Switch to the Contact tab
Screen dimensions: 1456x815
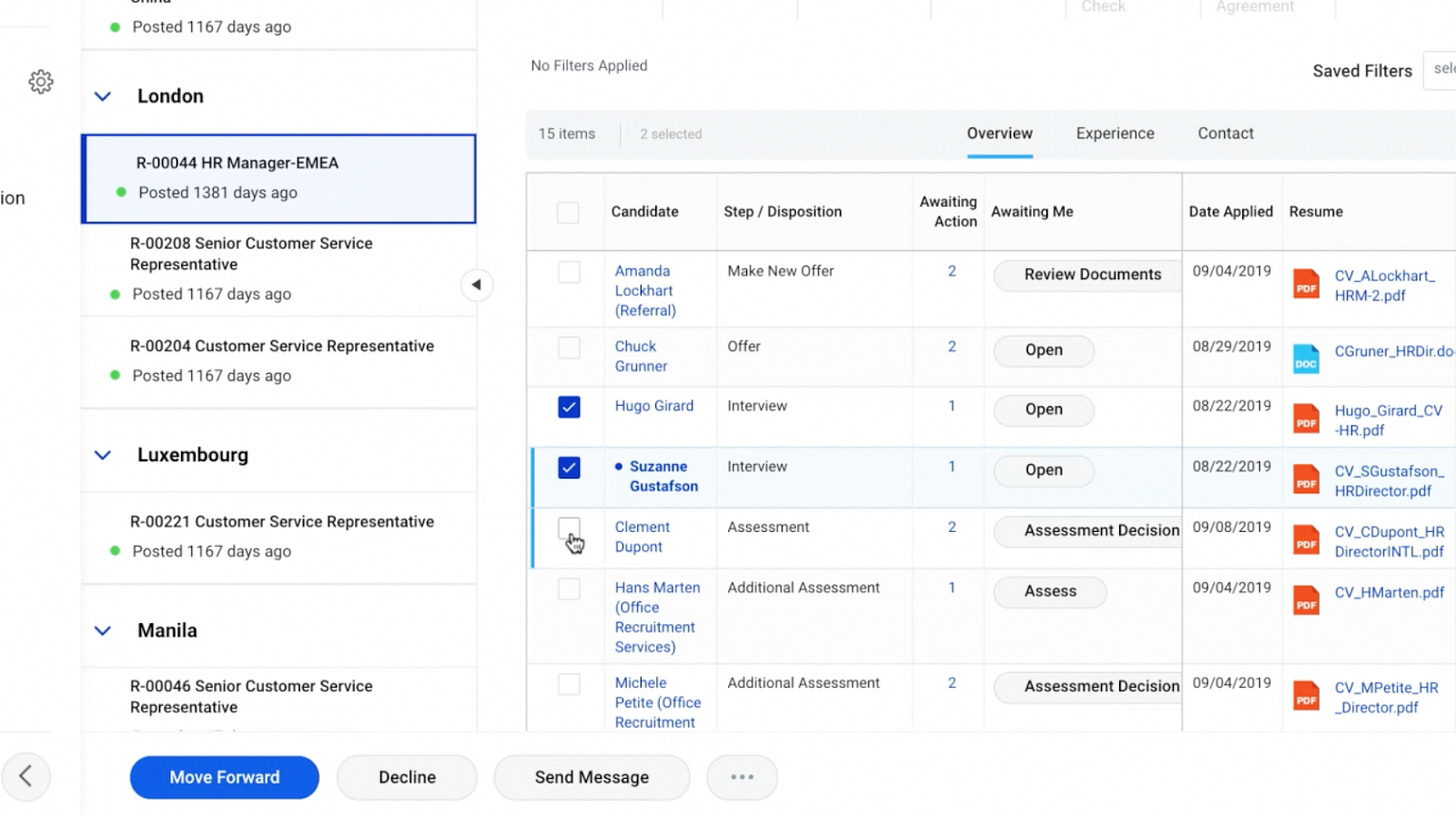point(1226,133)
